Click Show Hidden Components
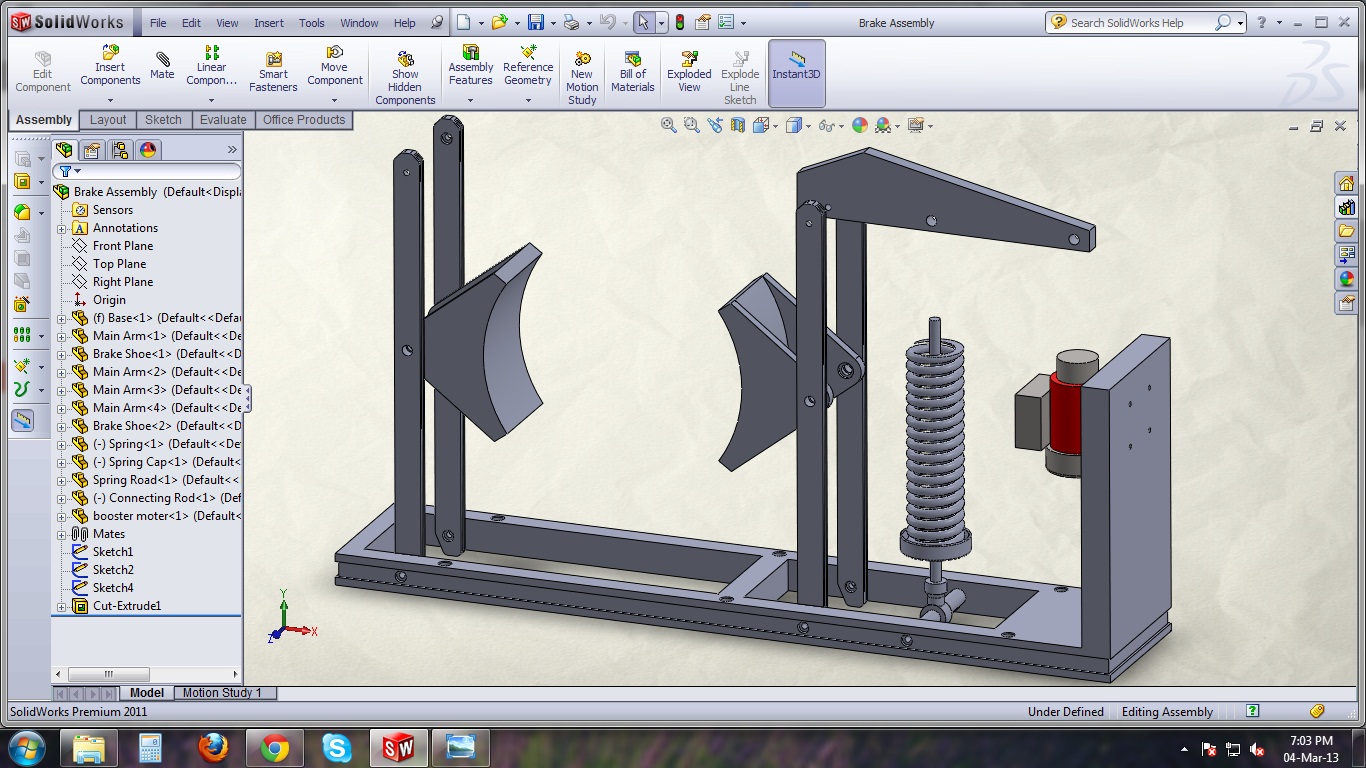1366x768 pixels. (x=405, y=78)
